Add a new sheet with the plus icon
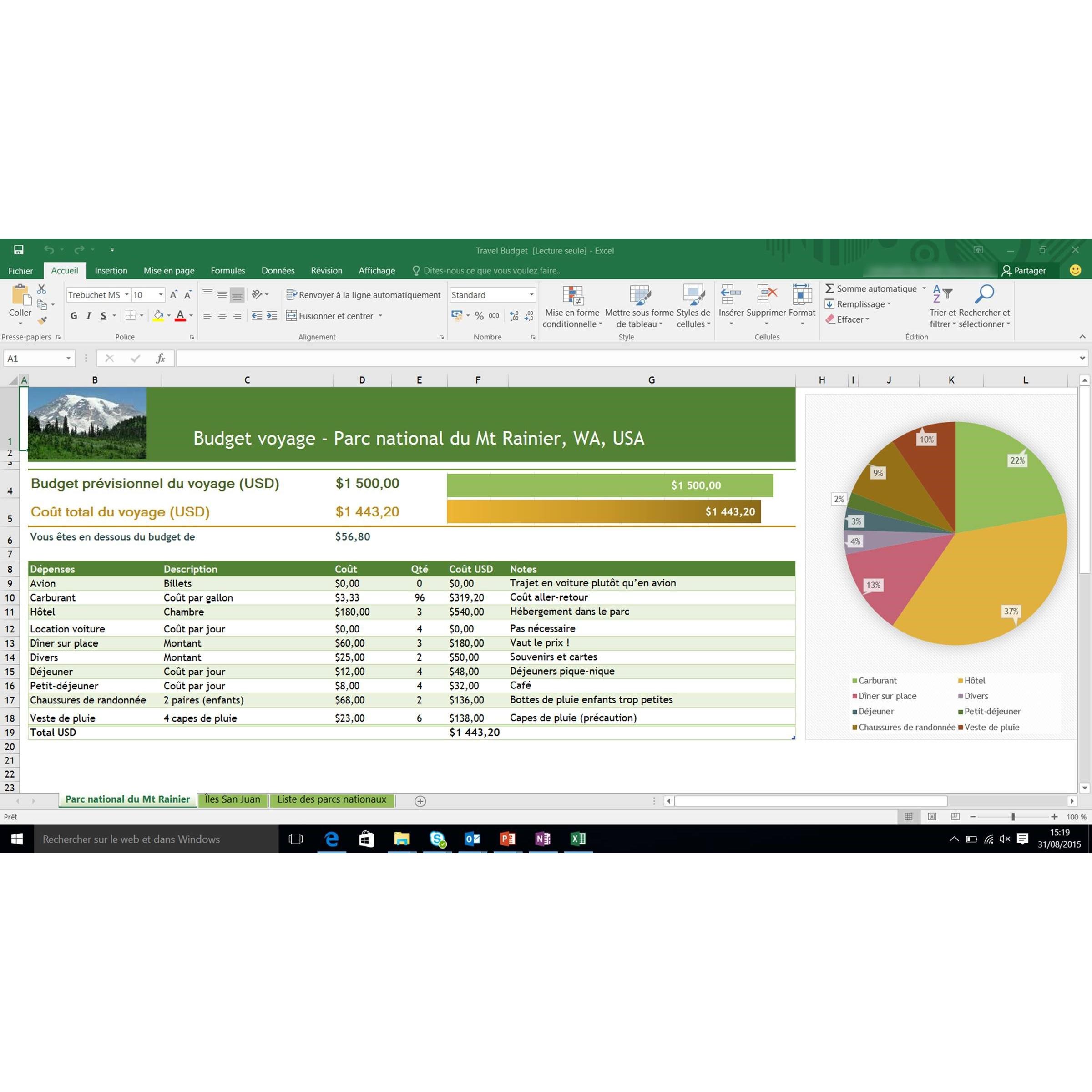The width and height of the screenshot is (1092, 1092). click(x=420, y=801)
